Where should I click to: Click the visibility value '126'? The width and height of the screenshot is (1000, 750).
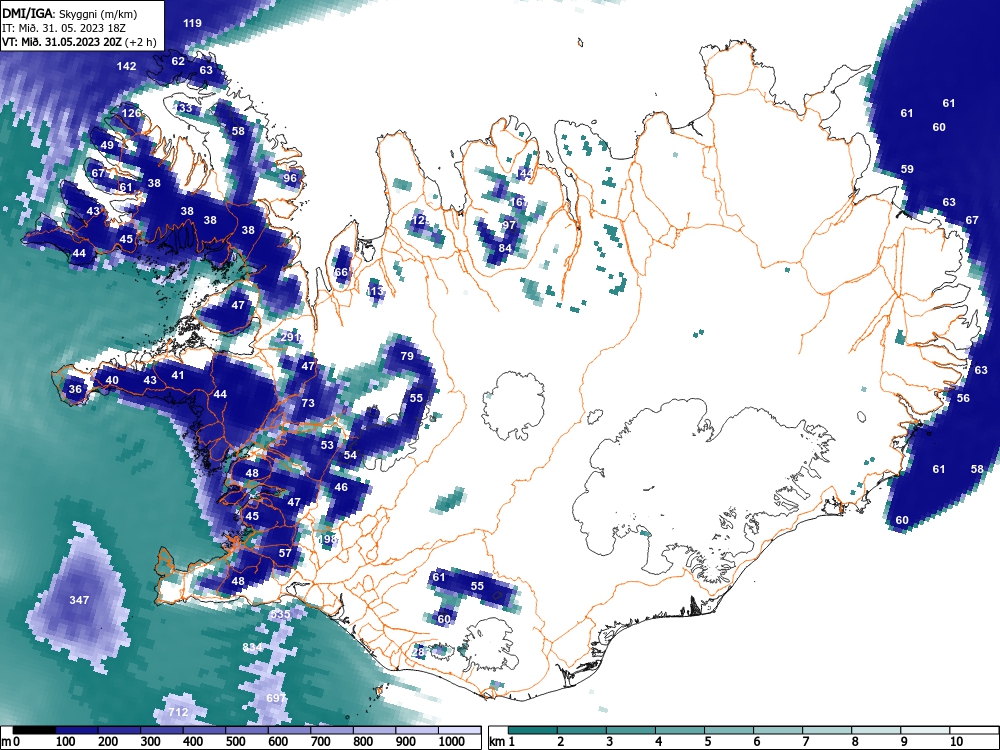(131, 114)
